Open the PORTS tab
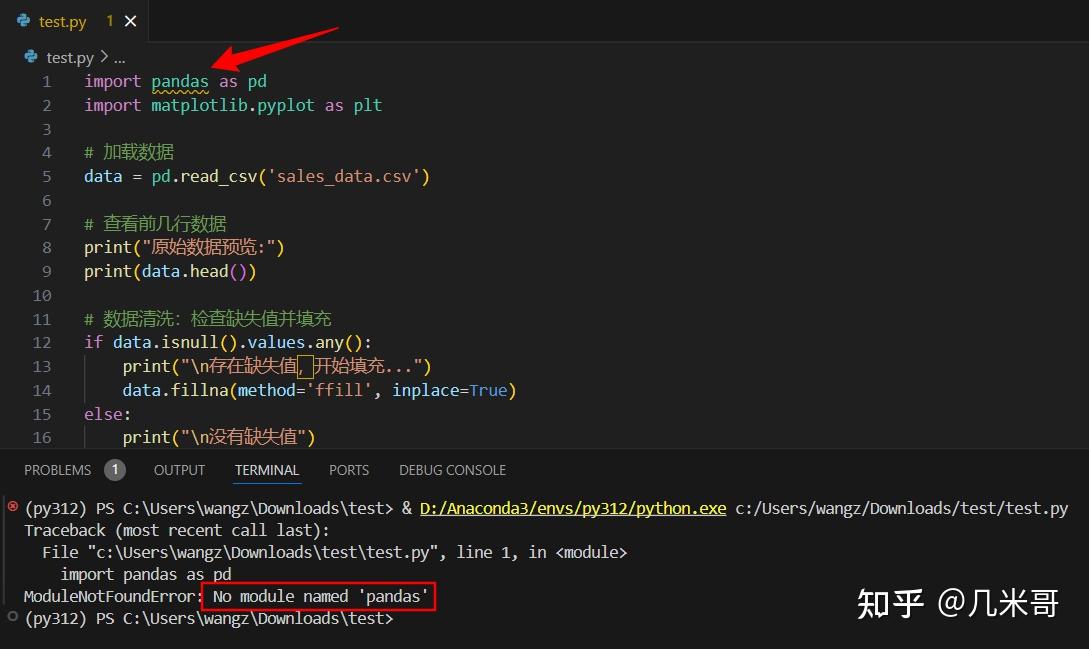 coord(349,470)
